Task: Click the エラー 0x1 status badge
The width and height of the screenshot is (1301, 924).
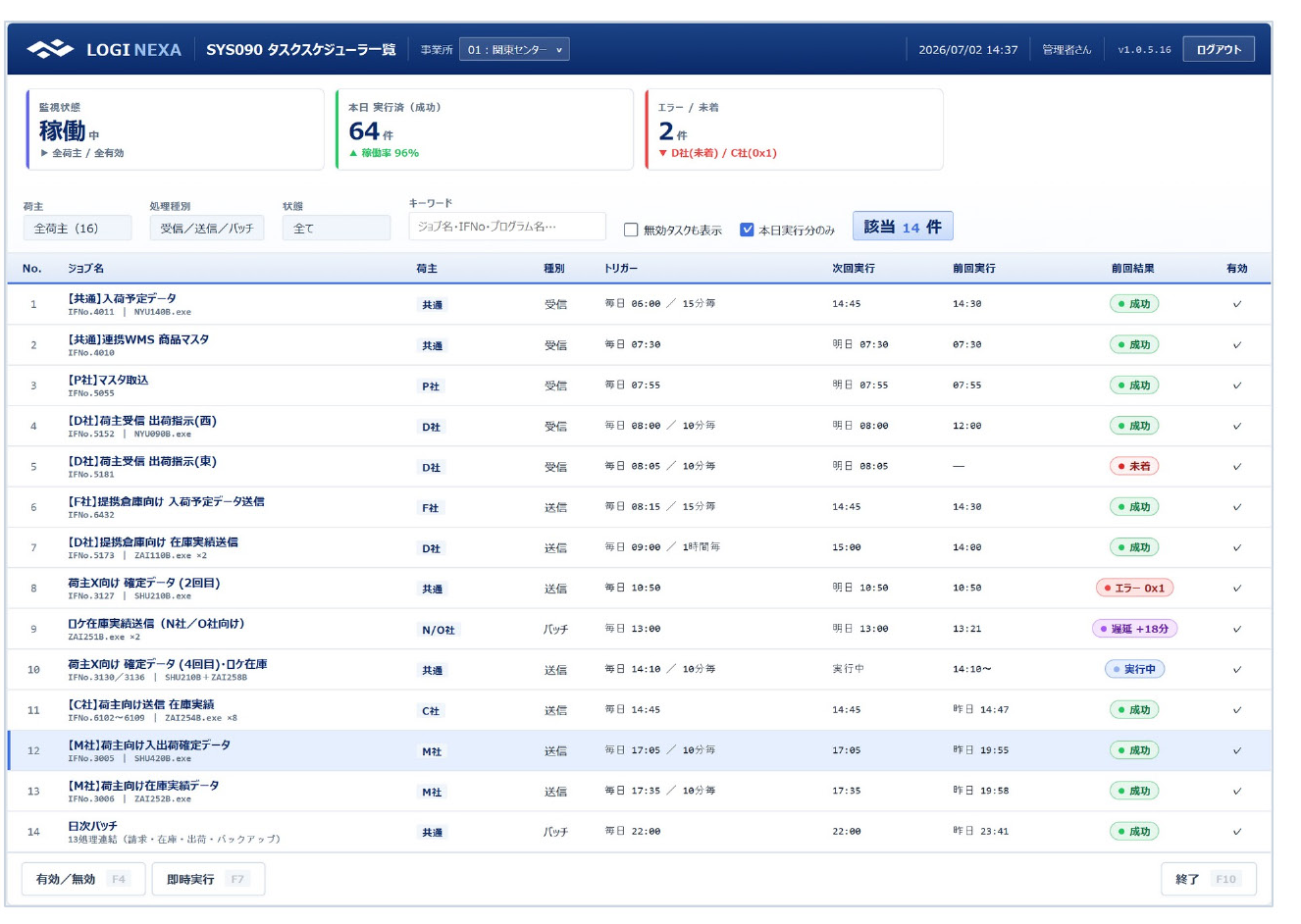Action: coord(1134,588)
